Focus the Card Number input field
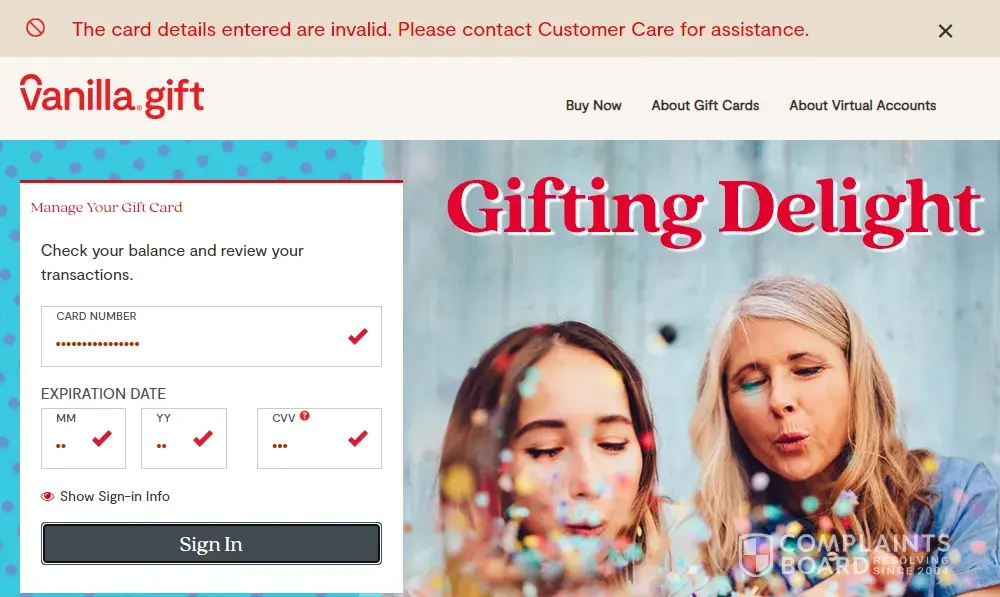The image size is (1000, 597). coord(211,336)
